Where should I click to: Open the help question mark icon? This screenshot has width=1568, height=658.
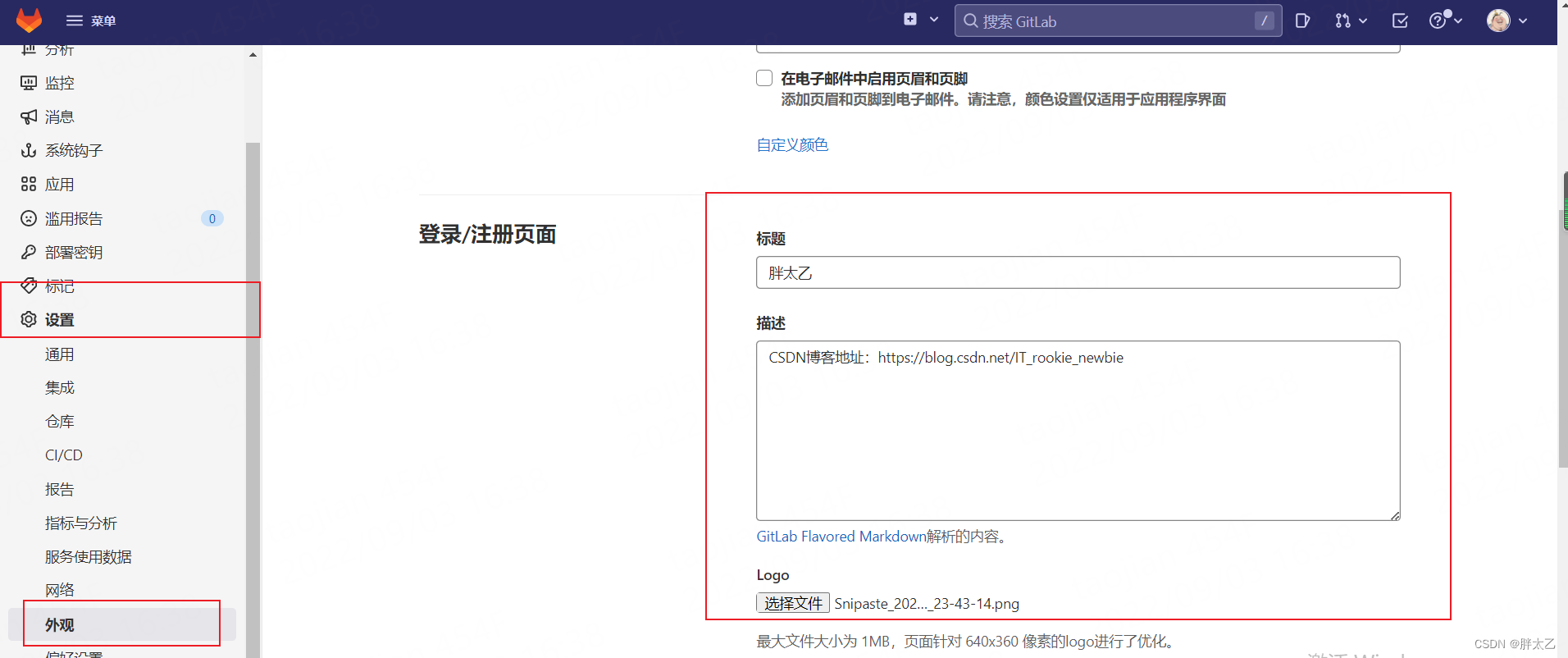pyautogui.click(x=1438, y=21)
